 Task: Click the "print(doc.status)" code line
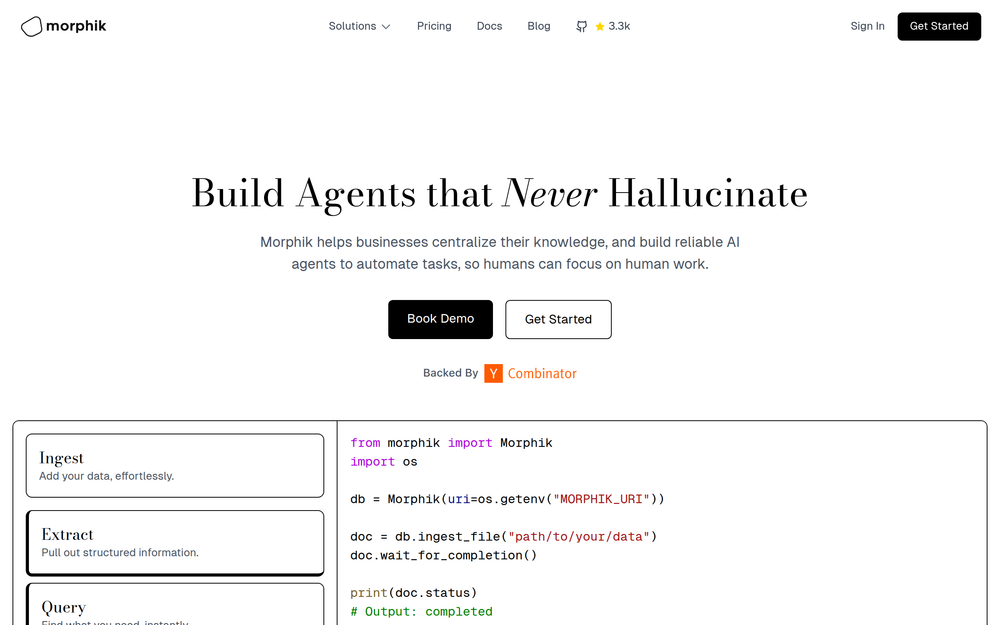tap(414, 593)
